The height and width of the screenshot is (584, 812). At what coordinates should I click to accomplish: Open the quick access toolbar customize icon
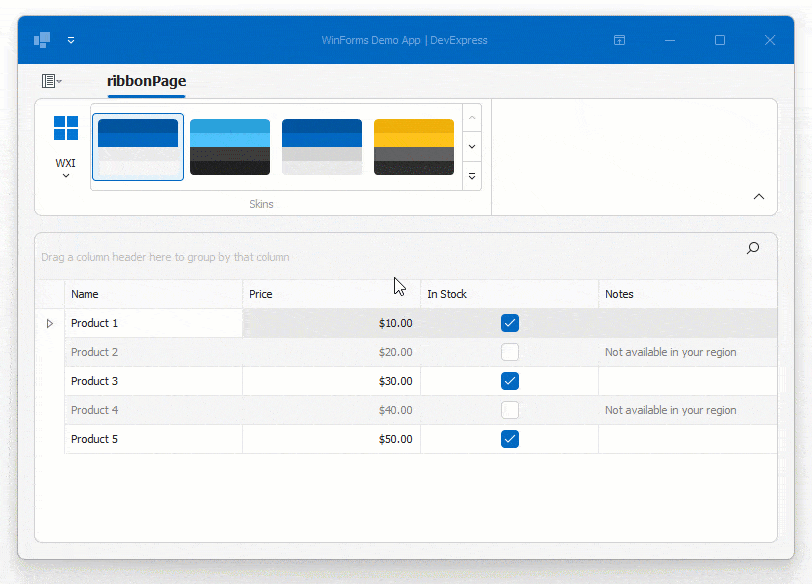point(70,40)
